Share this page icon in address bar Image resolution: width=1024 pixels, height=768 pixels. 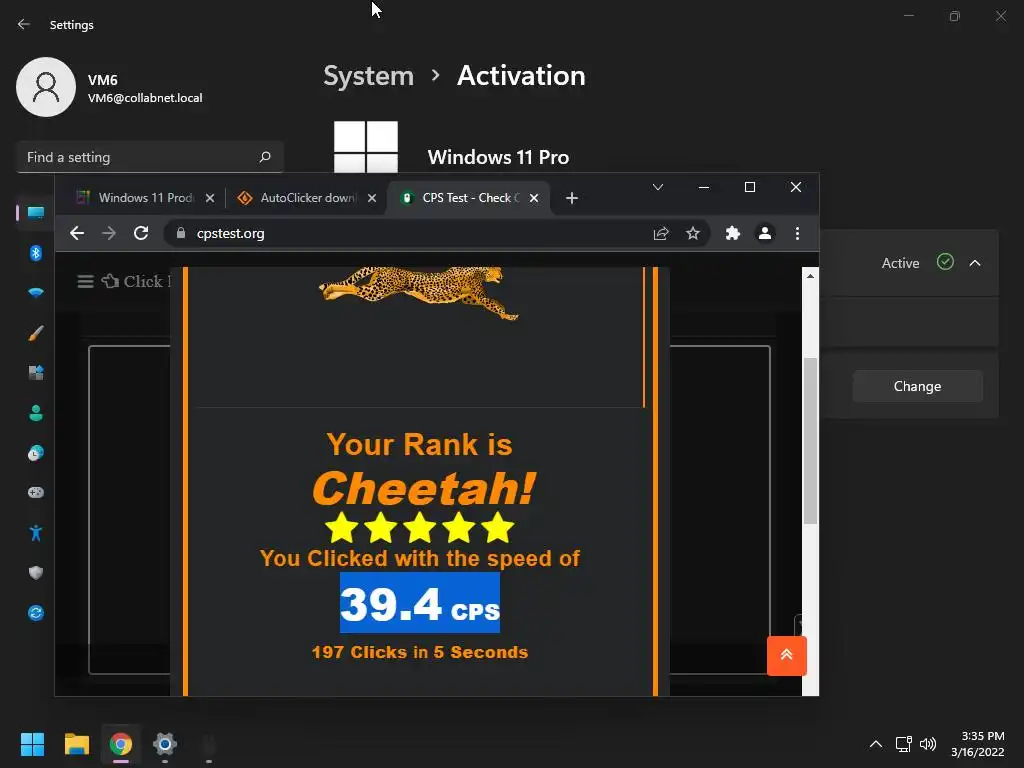pyautogui.click(x=661, y=233)
